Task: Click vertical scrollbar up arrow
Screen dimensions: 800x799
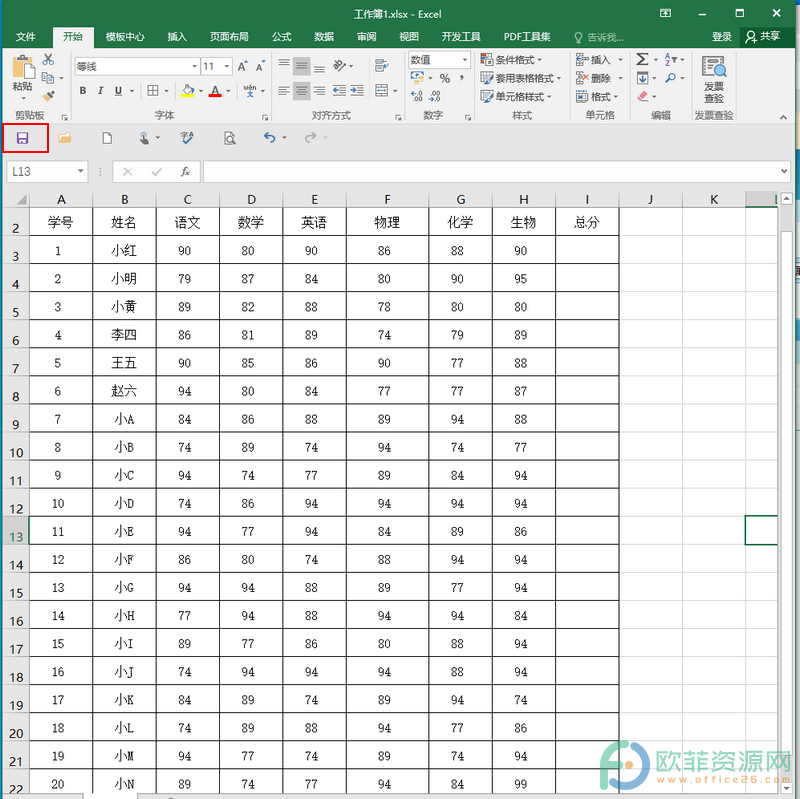Action: (786, 198)
